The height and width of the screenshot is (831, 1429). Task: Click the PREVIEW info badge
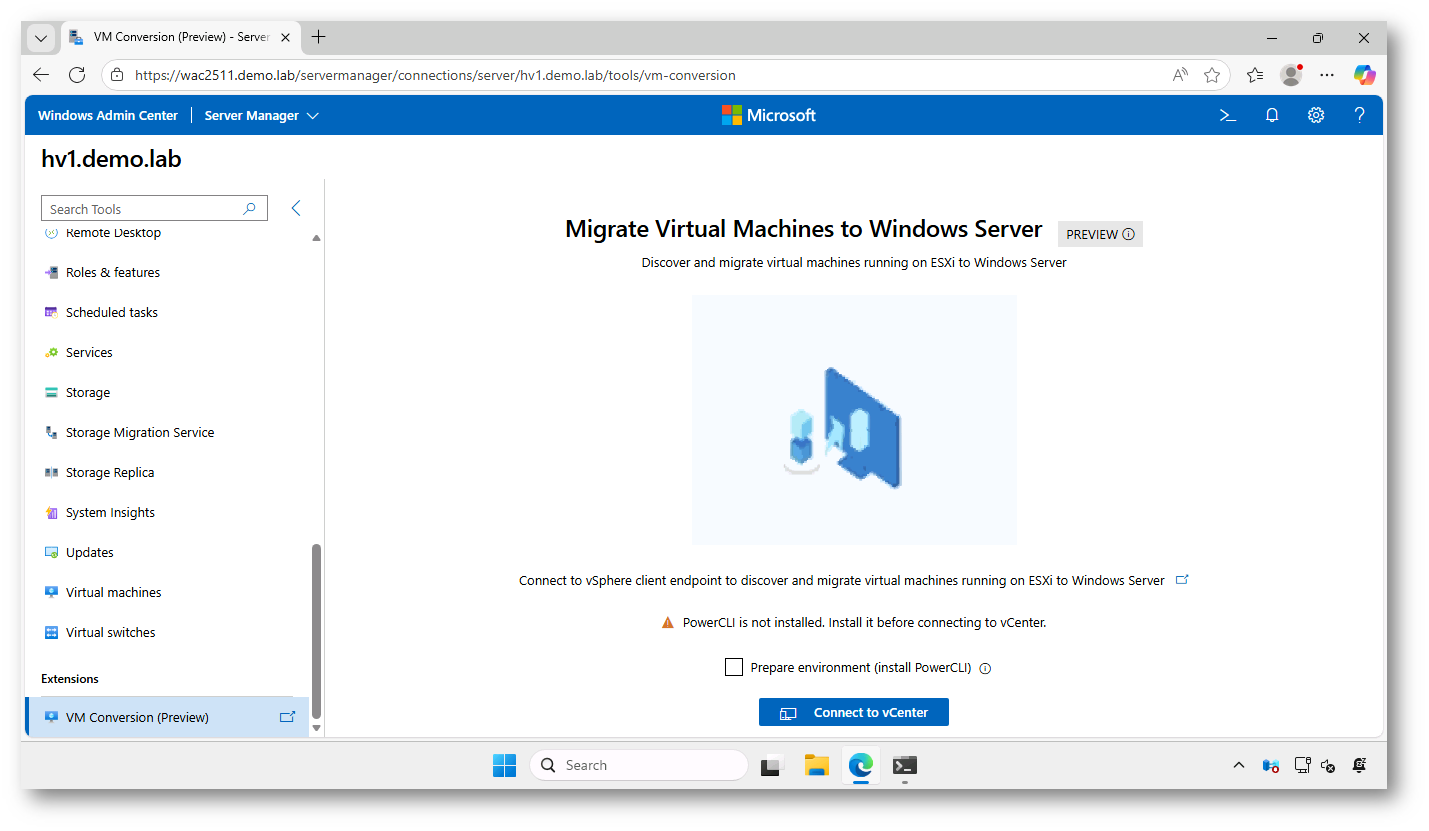pyautogui.click(x=1100, y=234)
